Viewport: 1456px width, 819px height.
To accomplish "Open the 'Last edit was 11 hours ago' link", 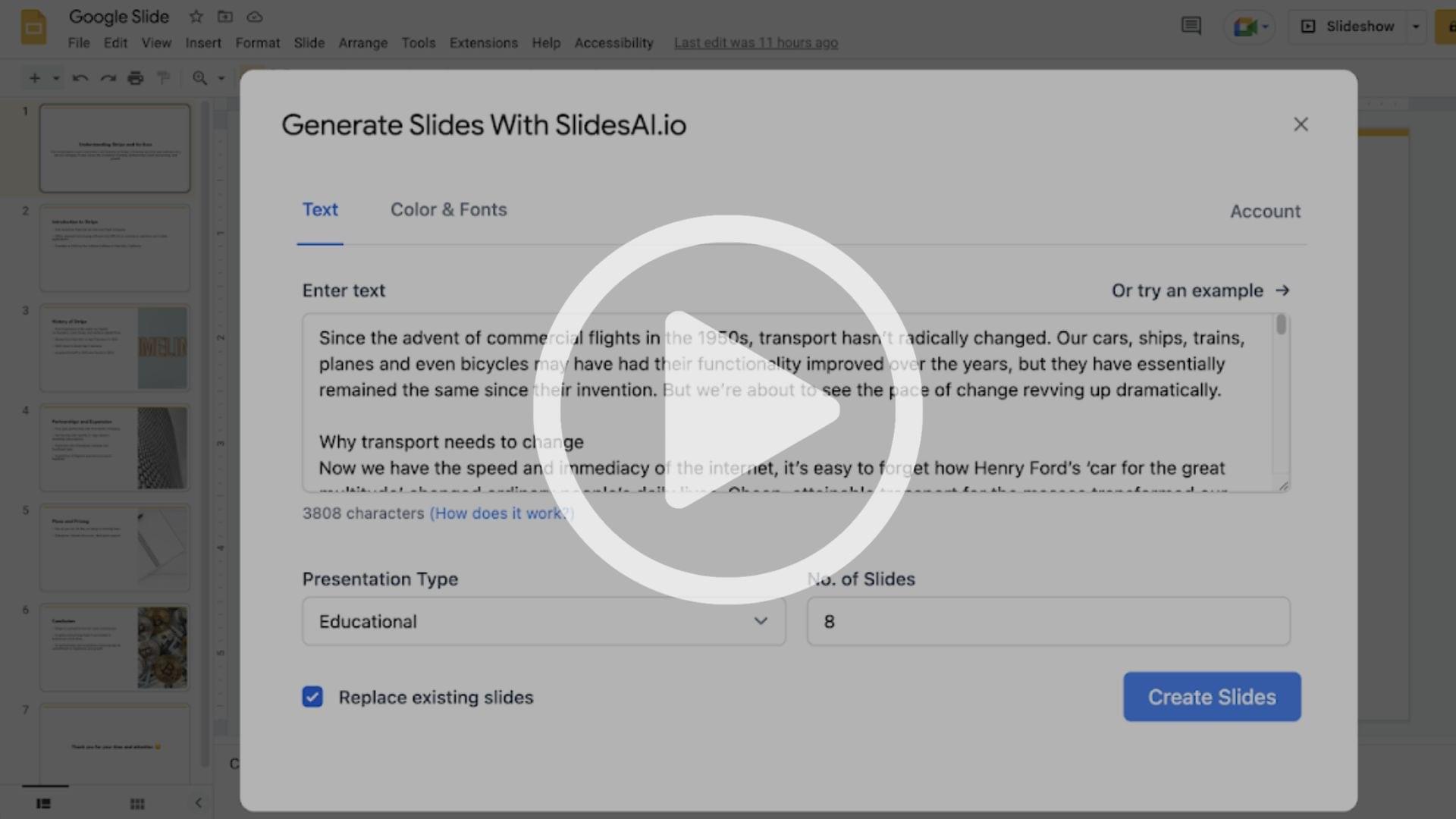I will click(x=756, y=42).
